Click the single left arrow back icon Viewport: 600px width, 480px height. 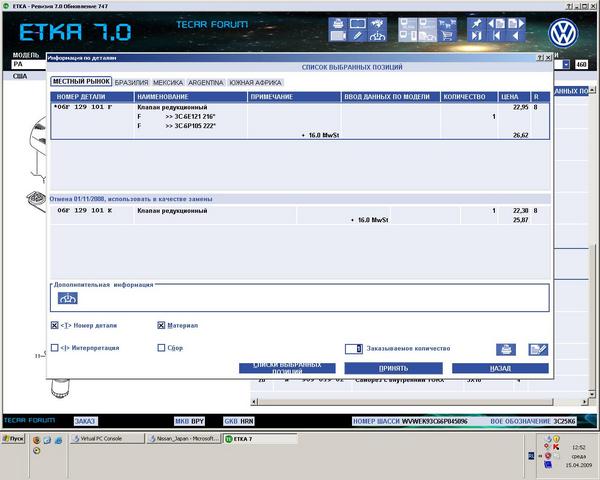[516, 36]
